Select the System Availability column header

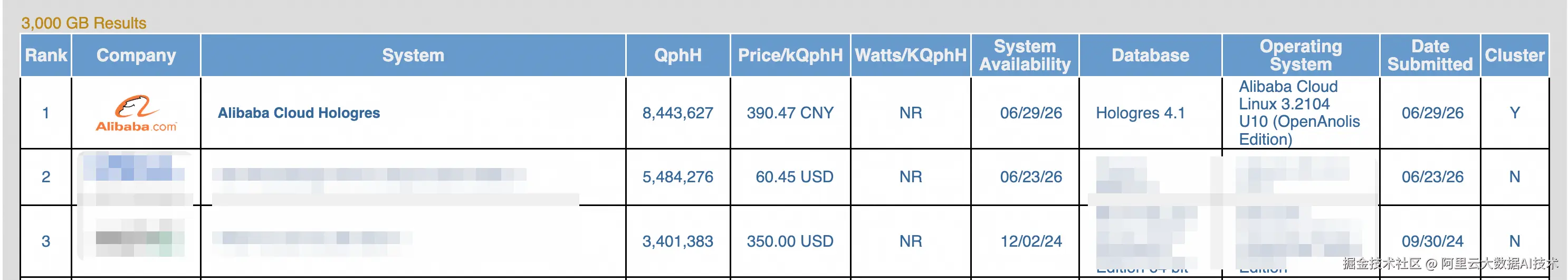tap(1025, 55)
